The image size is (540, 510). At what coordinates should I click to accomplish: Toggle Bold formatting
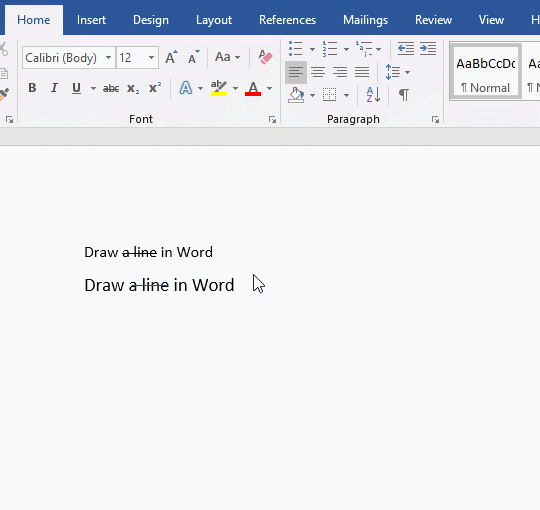pyautogui.click(x=32, y=88)
